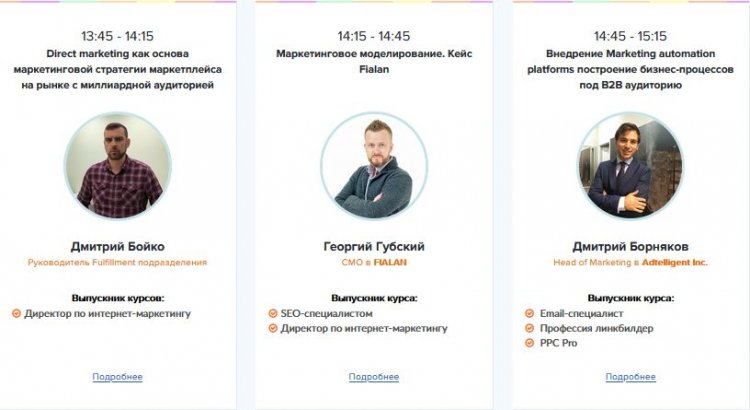The image size is (750, 410).
Task: Click checkmark icon in Дмитрий Бойко's course list
Action: (16, 314)
